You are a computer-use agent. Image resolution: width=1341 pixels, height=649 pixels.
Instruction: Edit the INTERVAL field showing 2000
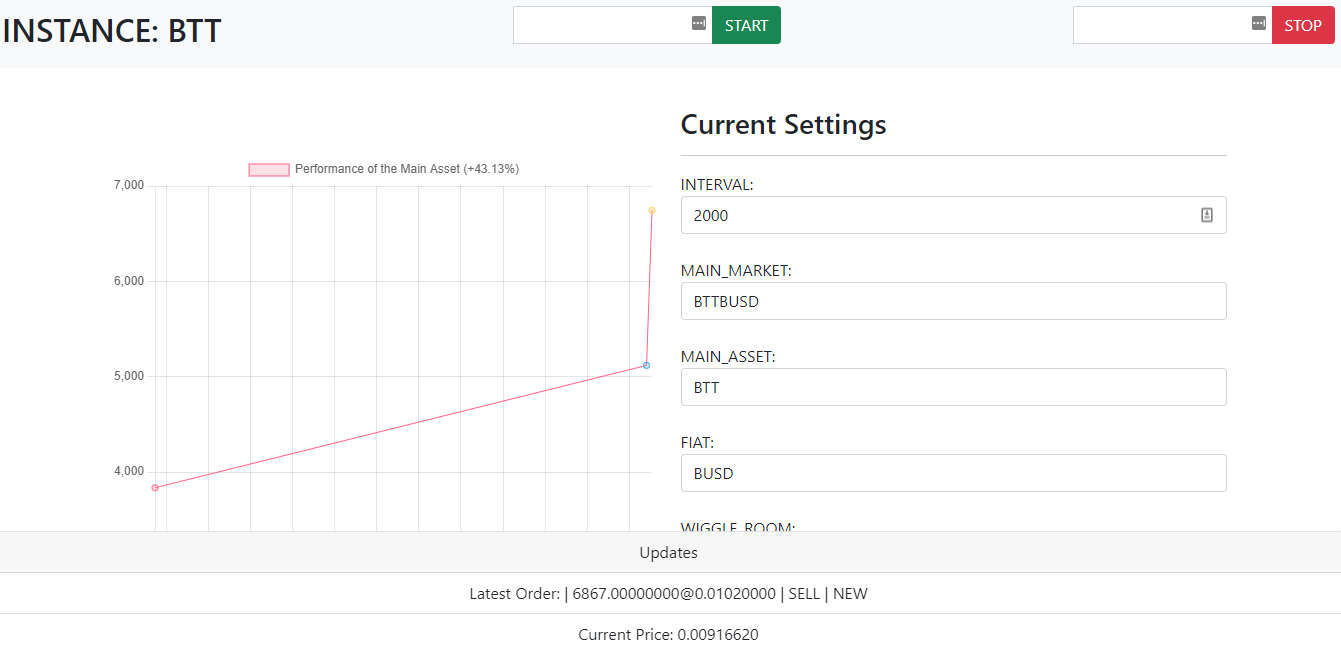[x=953, y=215]
